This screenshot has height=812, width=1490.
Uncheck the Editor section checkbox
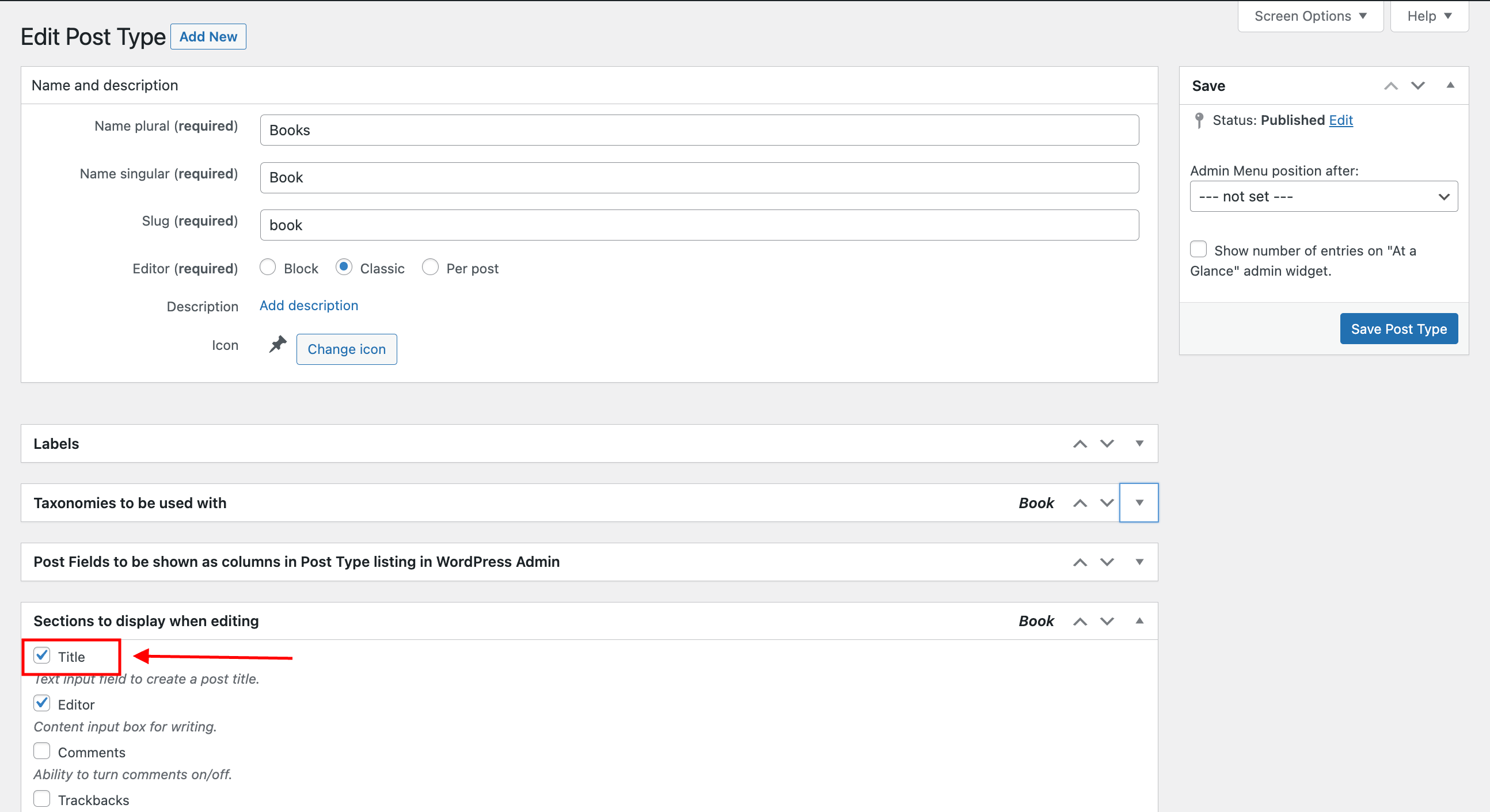(41, 704)
